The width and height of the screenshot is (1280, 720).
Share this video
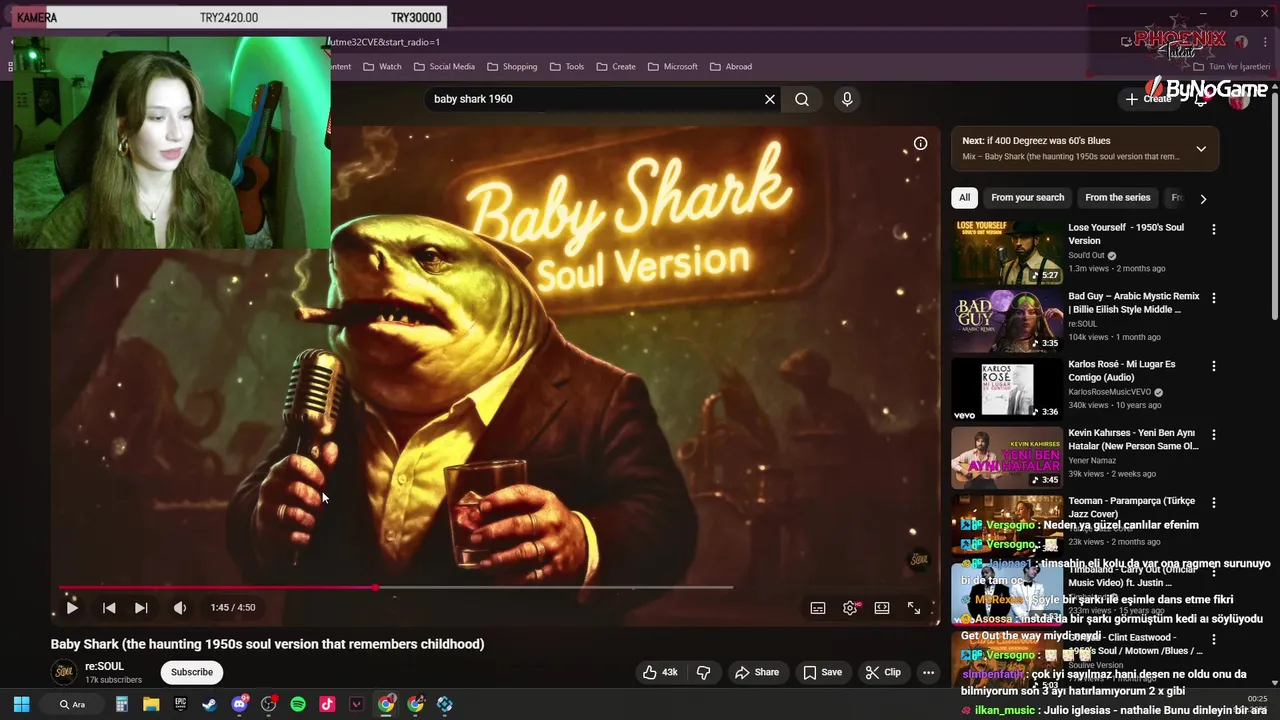coord(757,672)
